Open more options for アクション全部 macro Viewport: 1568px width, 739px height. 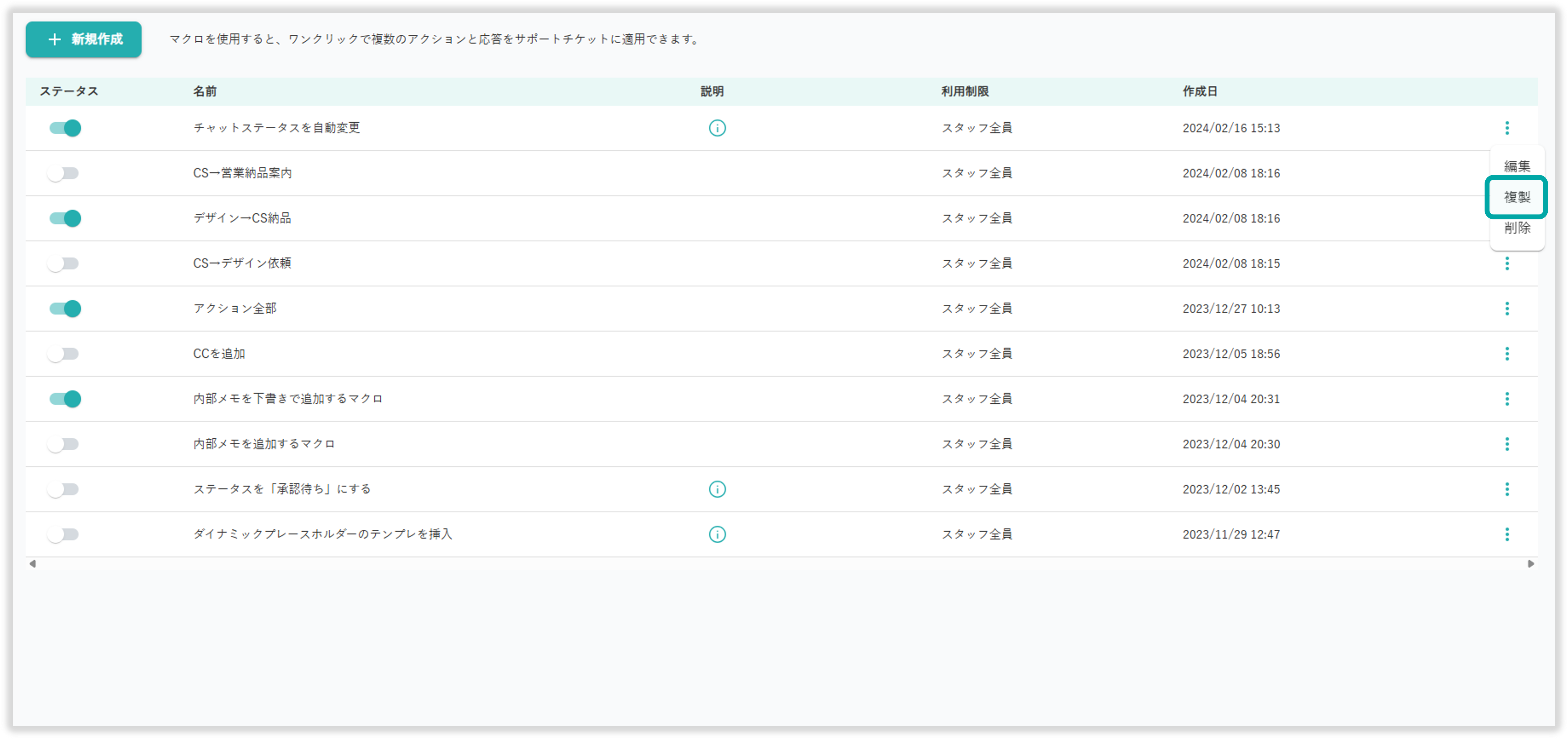point(1507,309)
